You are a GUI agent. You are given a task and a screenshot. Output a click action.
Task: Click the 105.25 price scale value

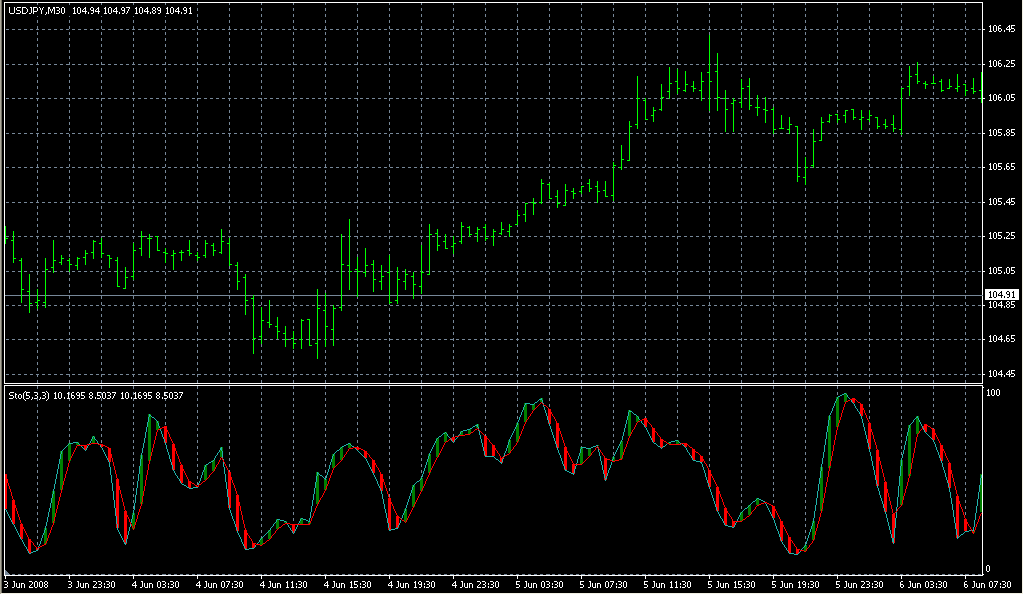pyautogui.click(x=1001, y=236)
